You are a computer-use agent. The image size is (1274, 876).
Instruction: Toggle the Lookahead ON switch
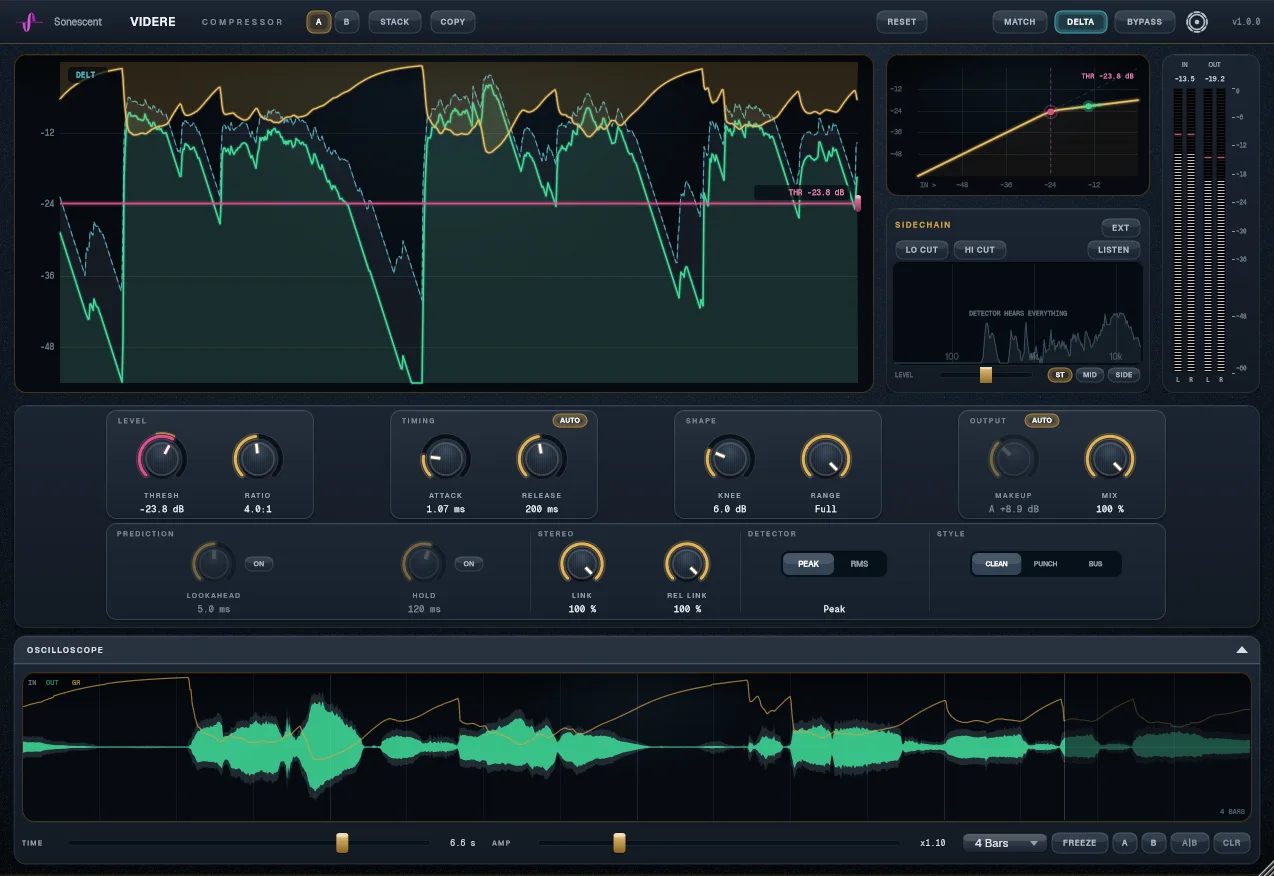coord(259,564)
